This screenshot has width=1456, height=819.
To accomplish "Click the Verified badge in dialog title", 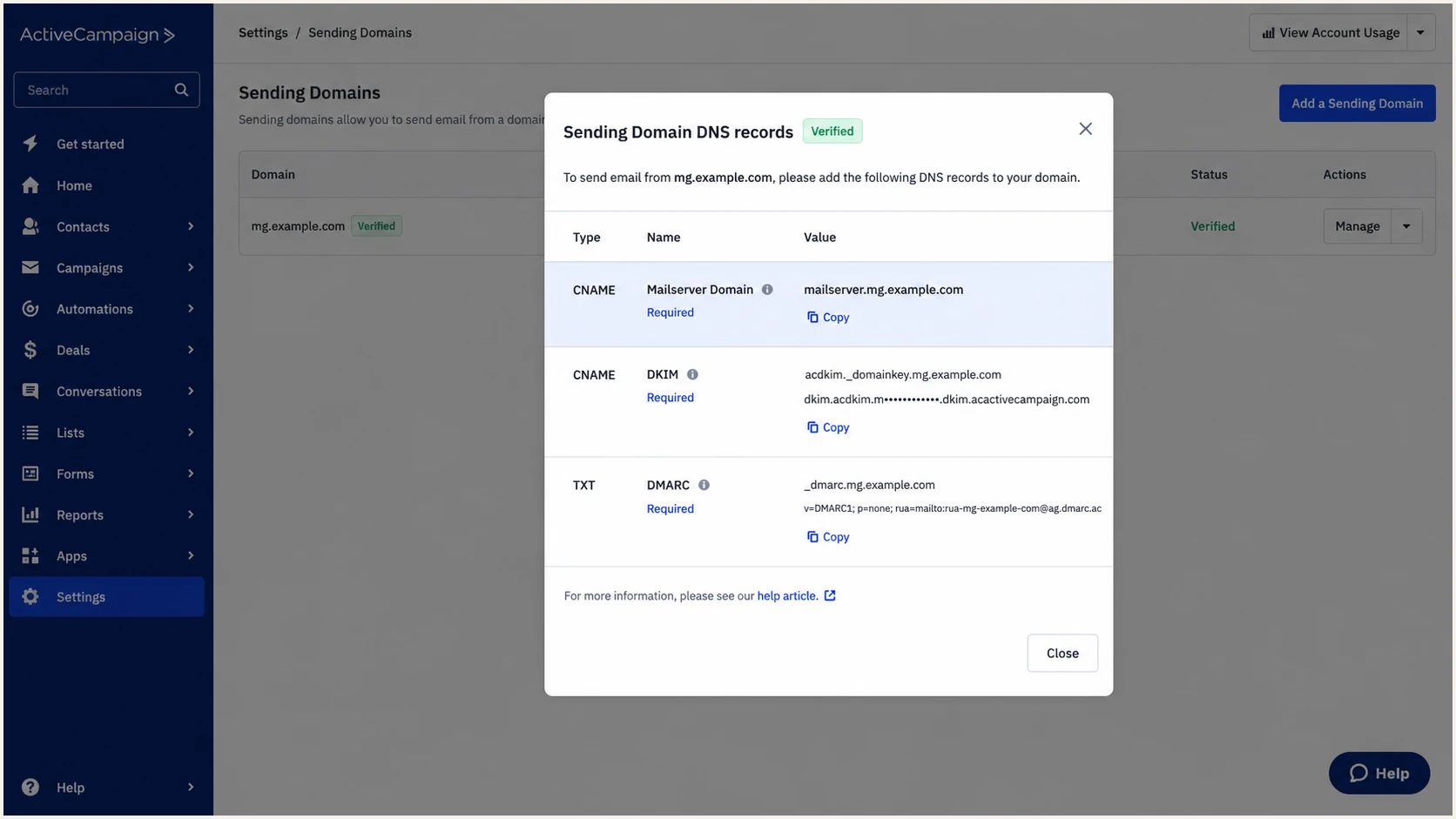I will pyautogui.click(x=832, y=131).
